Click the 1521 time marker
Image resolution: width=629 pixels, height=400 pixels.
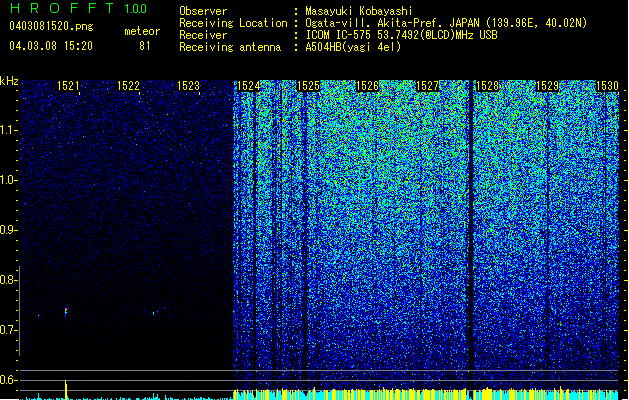tap(68, 86)
